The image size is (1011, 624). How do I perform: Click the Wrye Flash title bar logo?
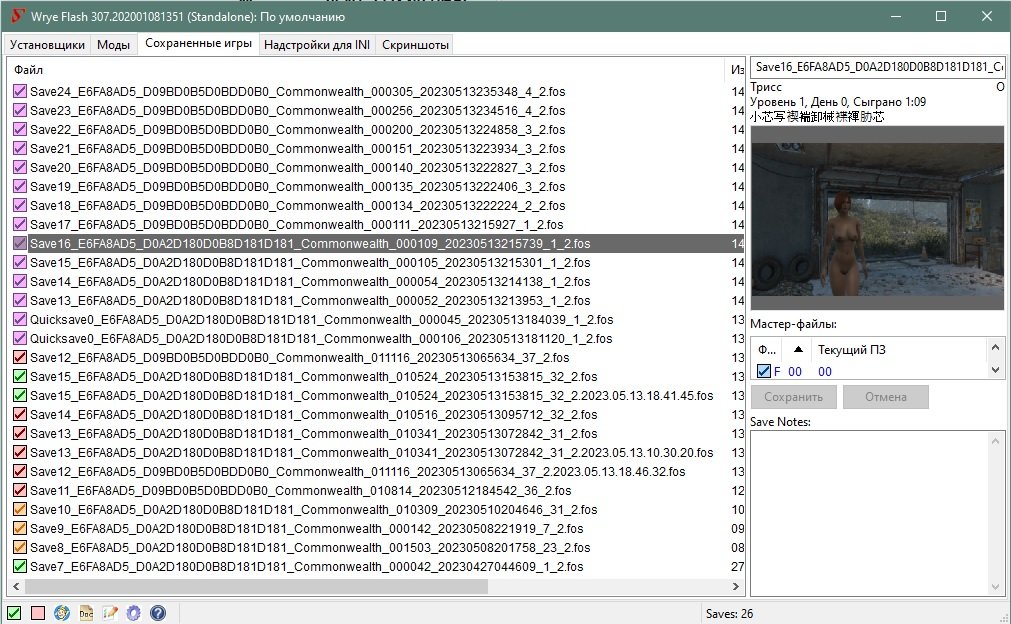[x=17, y=16]
